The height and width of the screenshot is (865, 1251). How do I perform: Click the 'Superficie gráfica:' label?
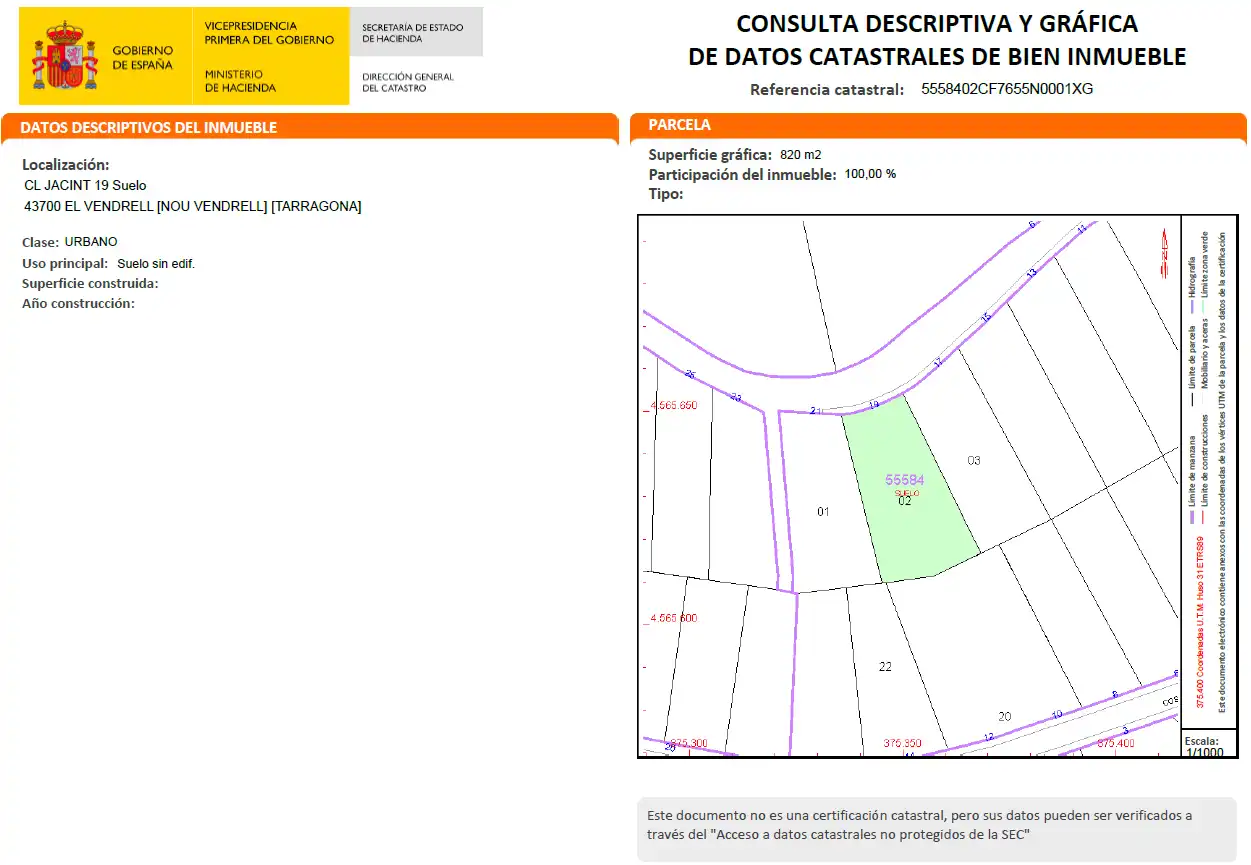(710, 155)
